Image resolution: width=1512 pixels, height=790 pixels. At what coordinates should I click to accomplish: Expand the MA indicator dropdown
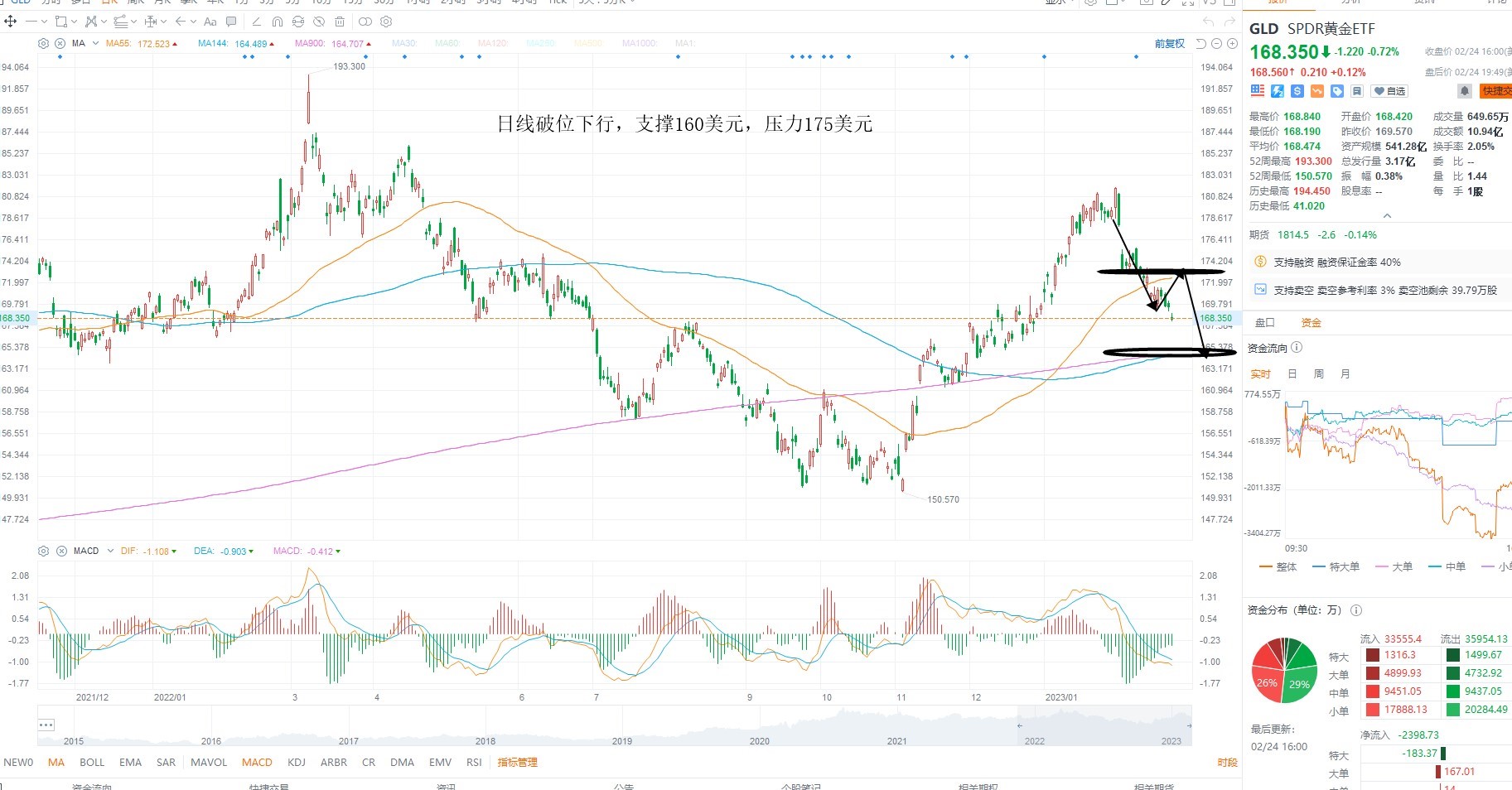point(95,43)
